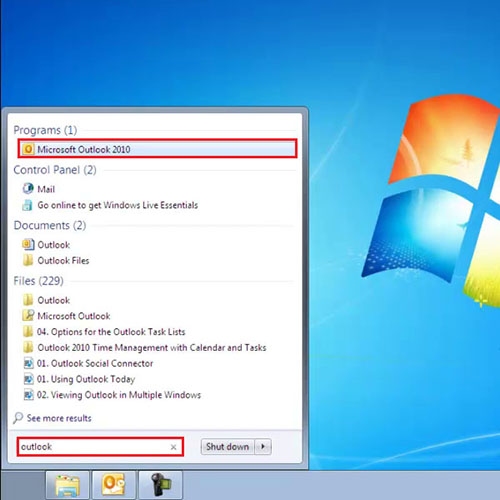Viewport: 500px width, 500px height.
Task: Click the Mail control panel icon
Action: [x=28, y=189]
